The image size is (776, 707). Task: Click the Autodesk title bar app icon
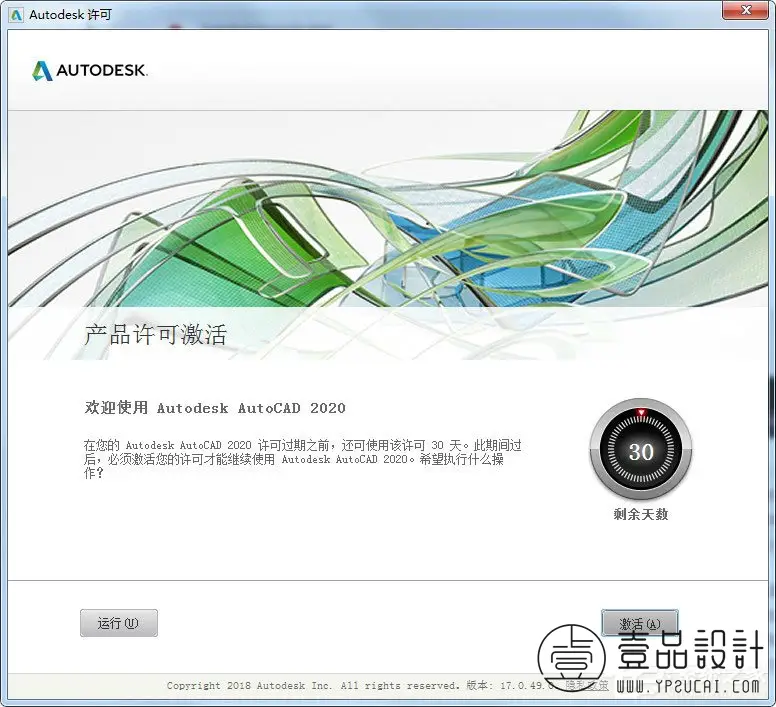(17, 15)
